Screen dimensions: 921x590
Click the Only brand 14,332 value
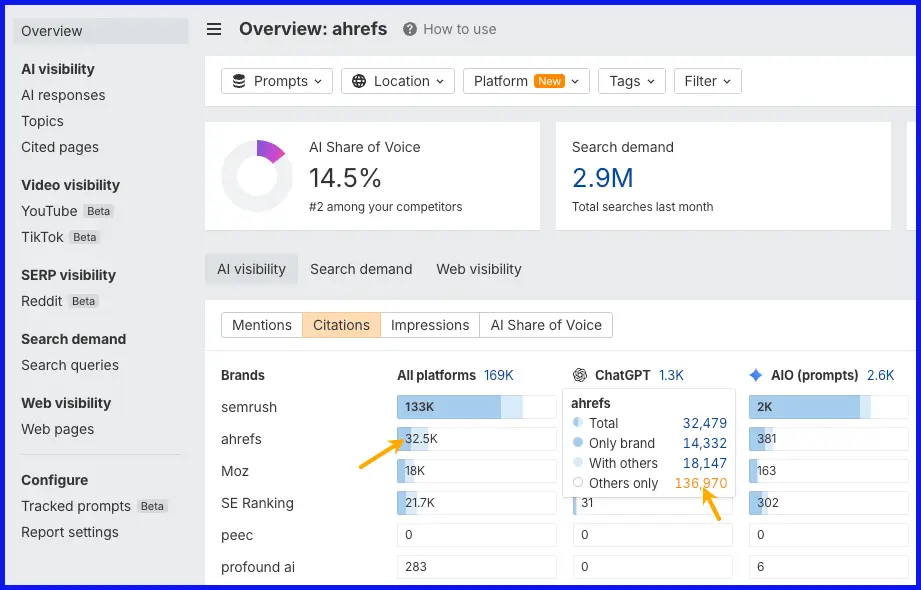[x=705, y=443]
